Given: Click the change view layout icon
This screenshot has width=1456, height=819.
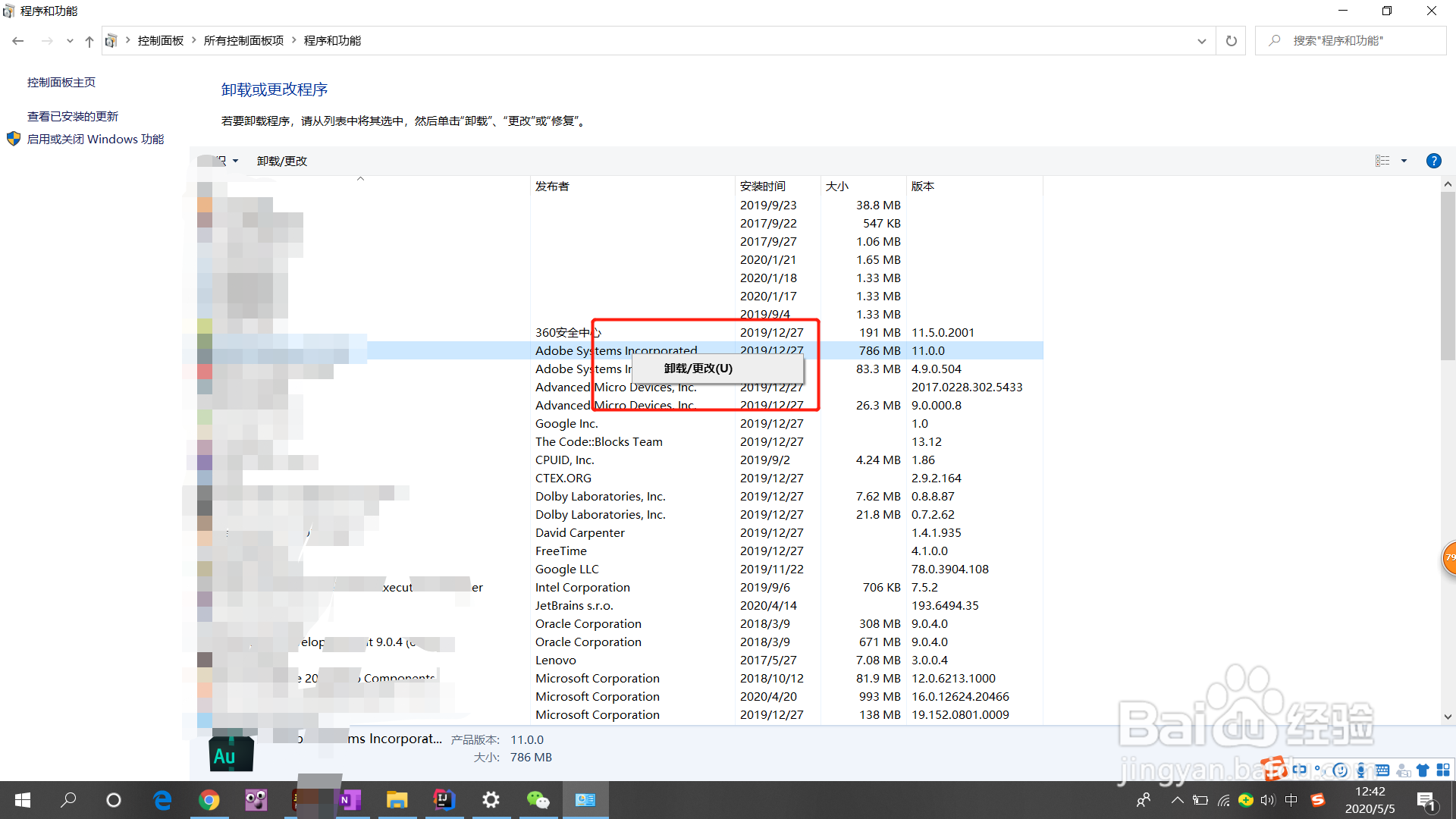Looking at the screenshot, I should click(x=1382, y=161).
